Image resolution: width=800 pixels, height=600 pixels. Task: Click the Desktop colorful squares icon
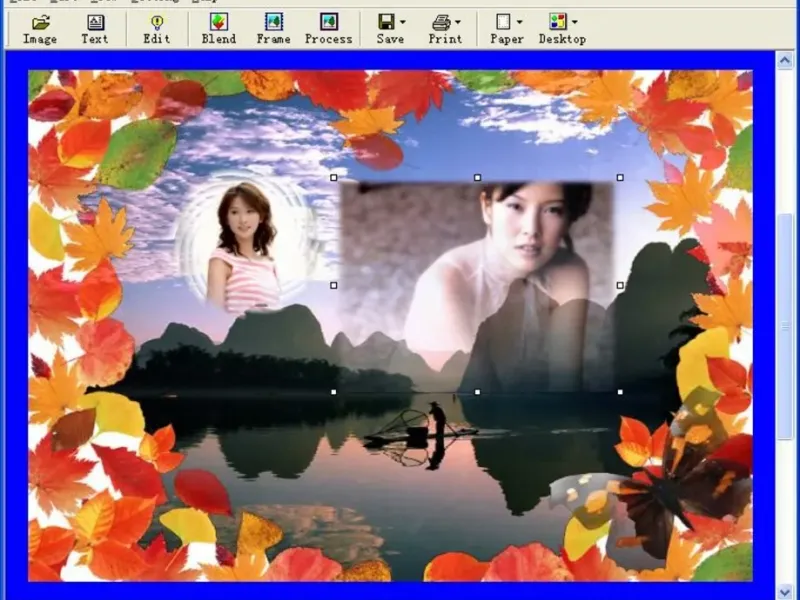pyautogui.click(x=558, y=21)
